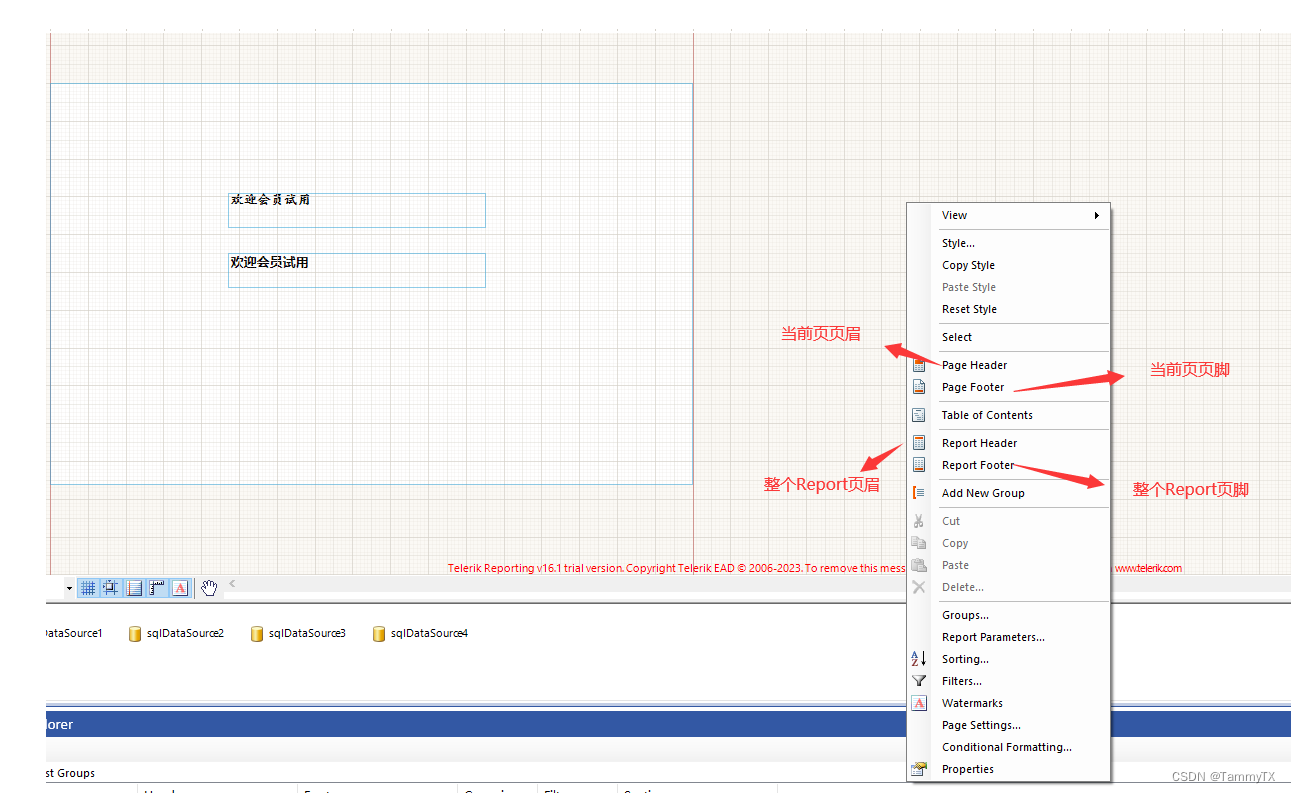The height and width of the screenshot is (793, 1291).
Task: Click the Paste clipboard icon in menu
Action: (x=919, y=565)
